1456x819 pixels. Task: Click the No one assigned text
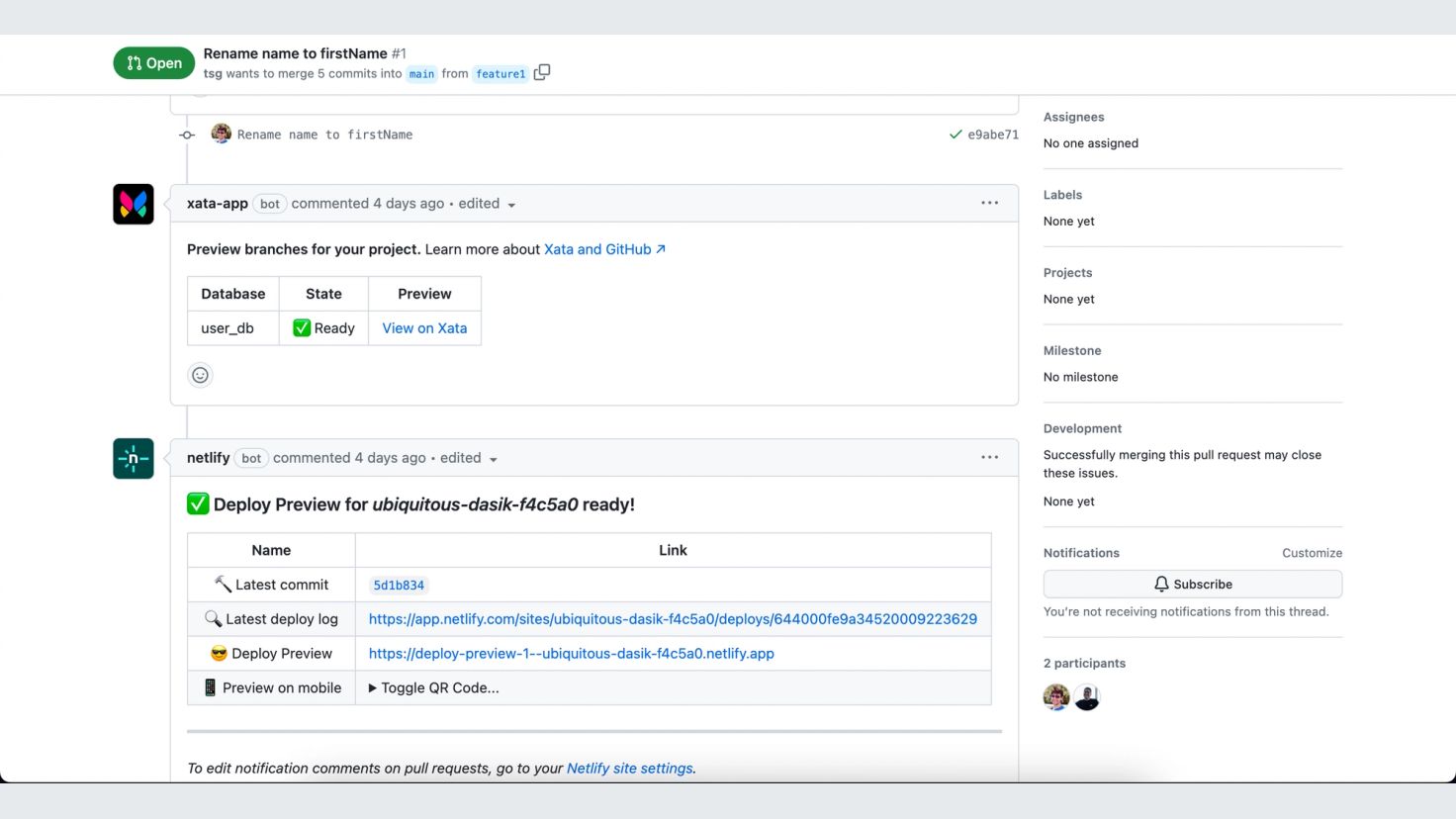[1091, 143]
